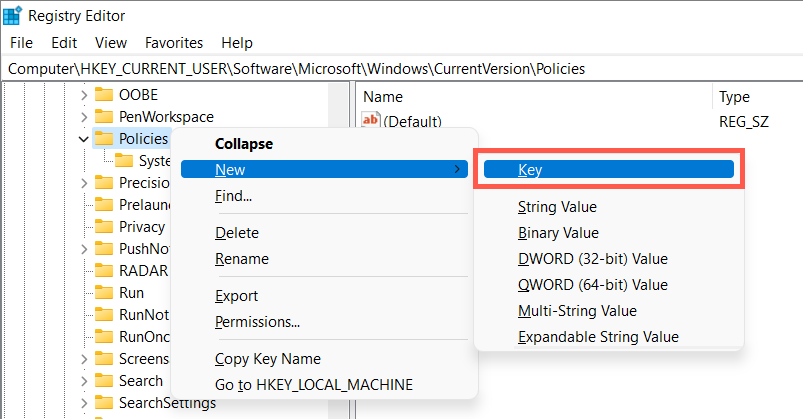Viewport: 803px width, 419px height.
Task: Collapse the Policies tree node arrow
Action: 83,139
